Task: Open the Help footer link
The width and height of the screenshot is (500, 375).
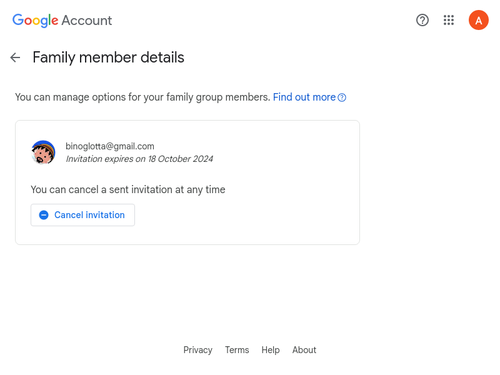Action: pos(271,350)
